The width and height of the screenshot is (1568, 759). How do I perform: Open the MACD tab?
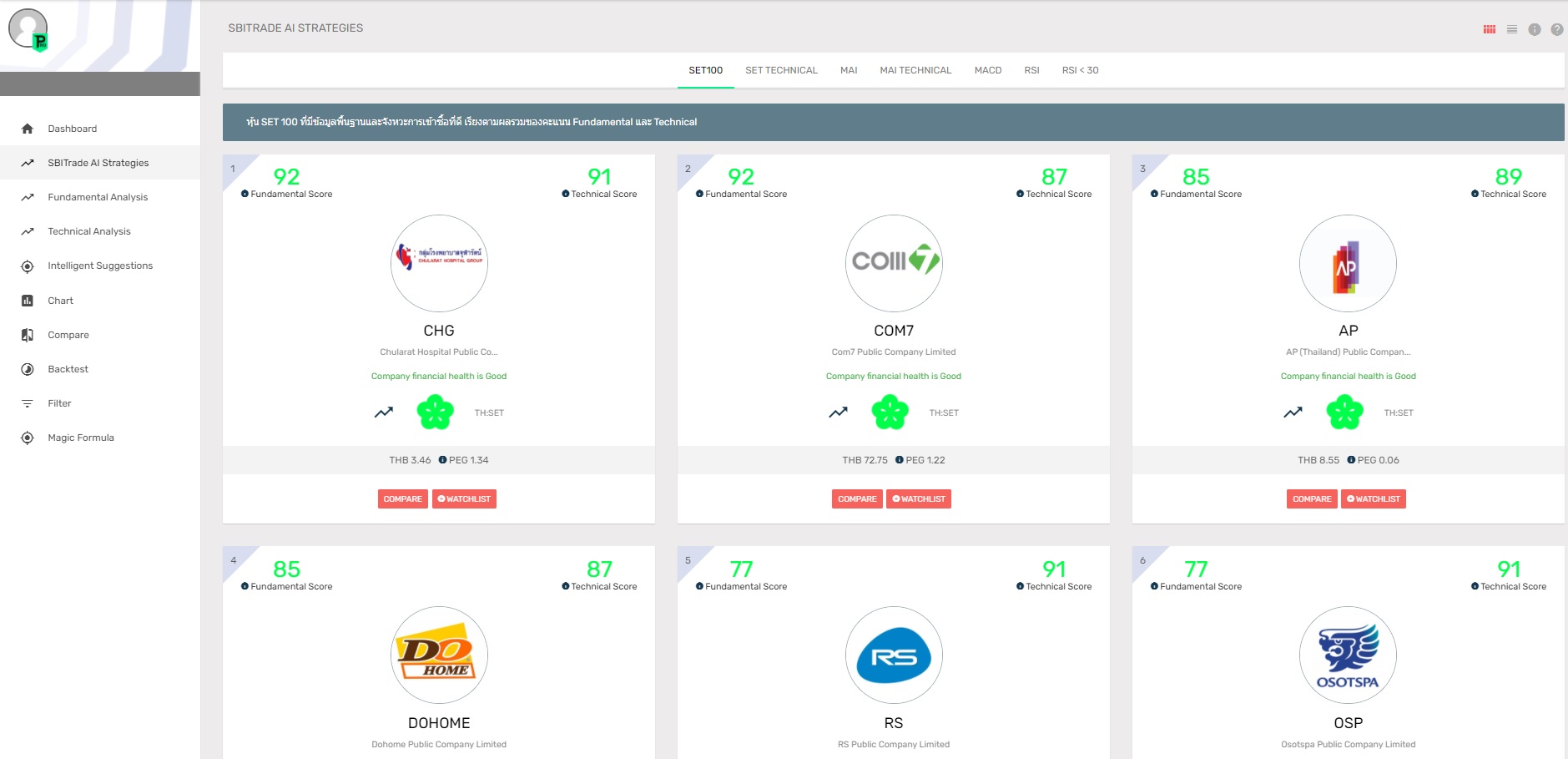point(988,70)
